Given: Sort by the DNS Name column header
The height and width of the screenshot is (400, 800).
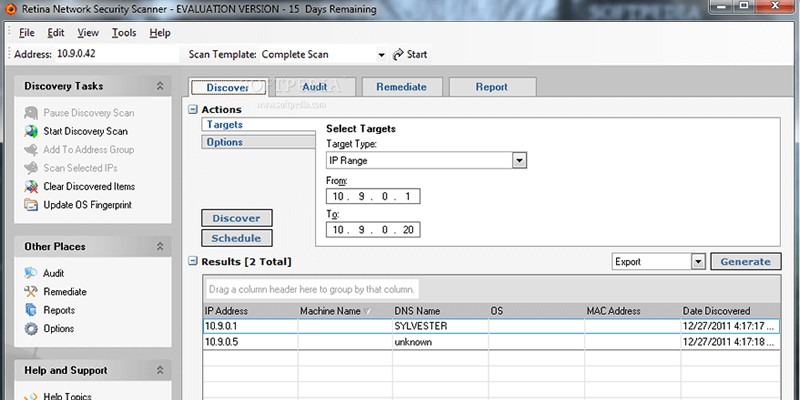Looking at the screenshot, I should click(440, 311).
